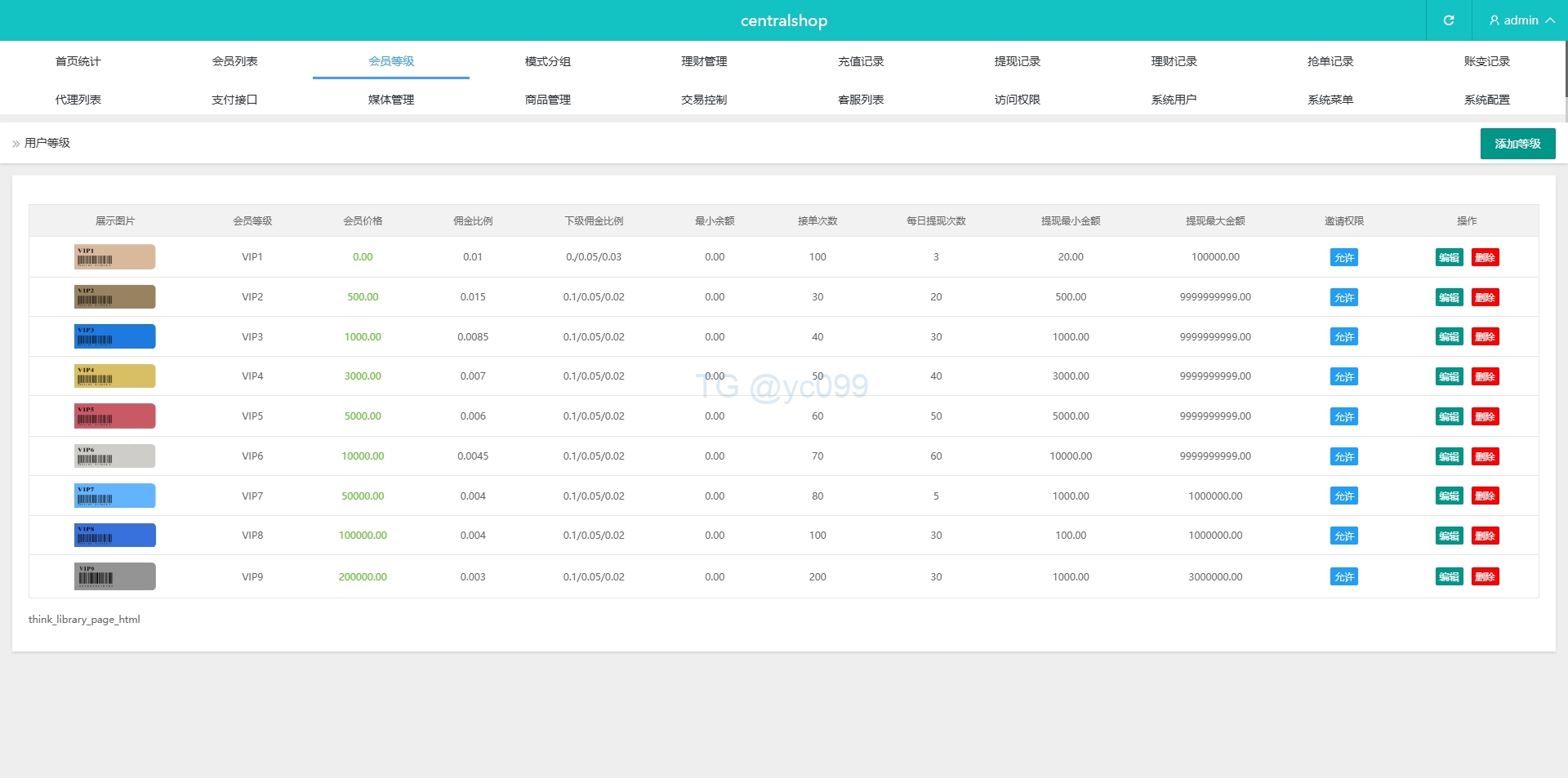The height and width of the screenshot is (778, 1568).
Task: Delete the VIP8 level row
Action: tap(1485, 536)
